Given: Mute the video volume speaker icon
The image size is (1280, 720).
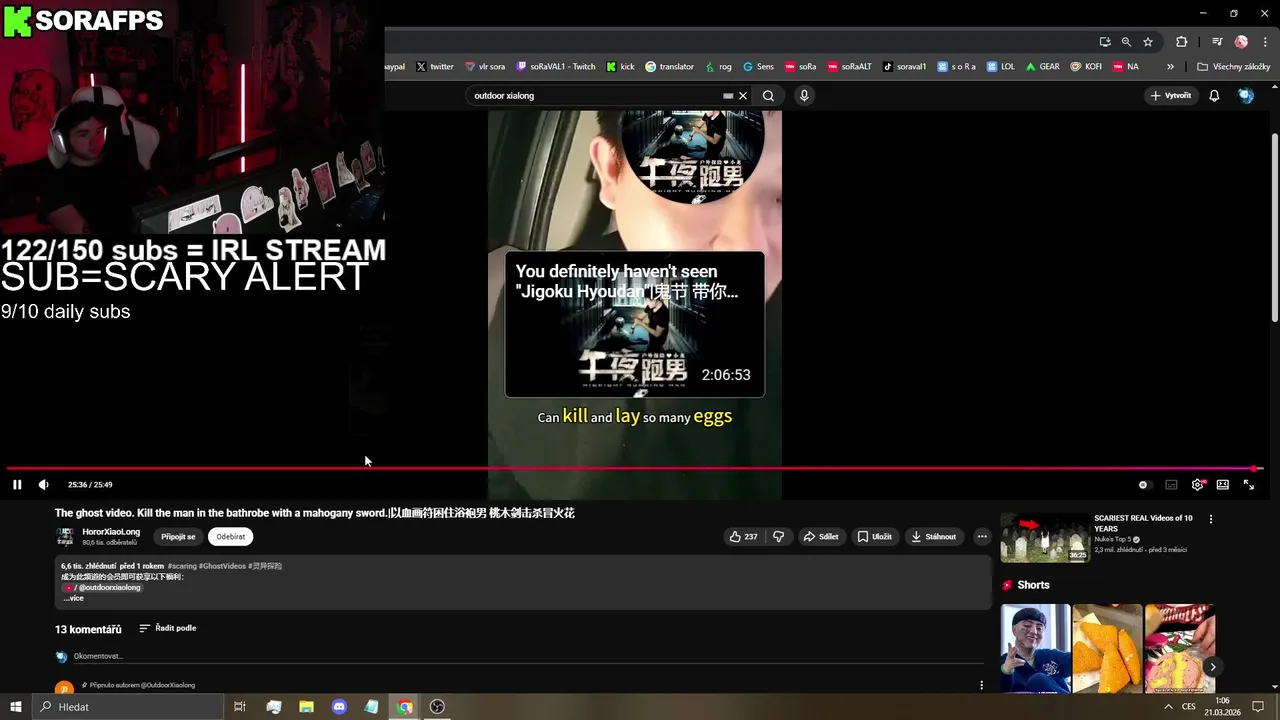Looking at the screenshot, I should pos(43,485).
